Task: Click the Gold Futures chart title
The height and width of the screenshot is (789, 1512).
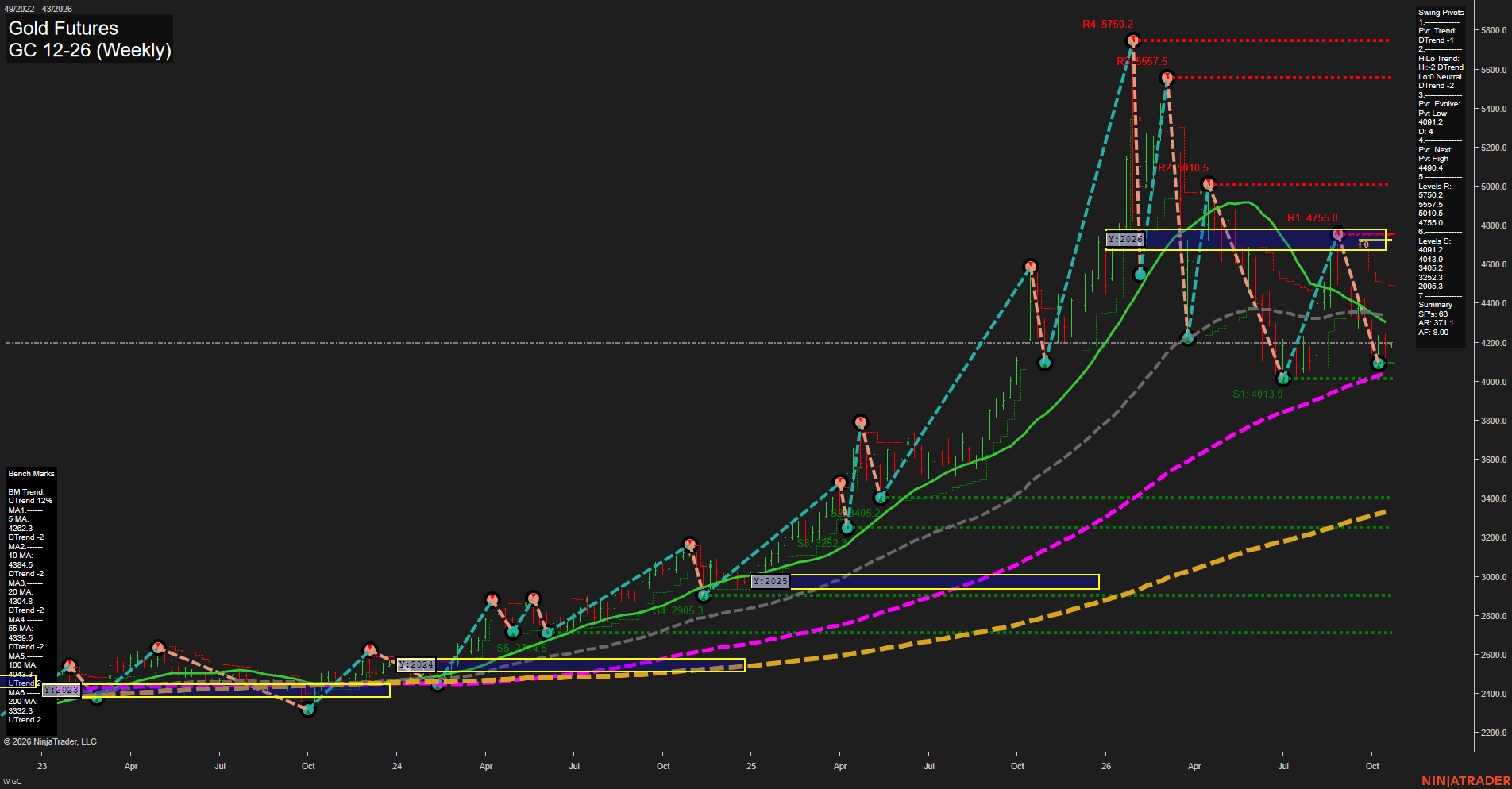Action: (x=64, y=29)
